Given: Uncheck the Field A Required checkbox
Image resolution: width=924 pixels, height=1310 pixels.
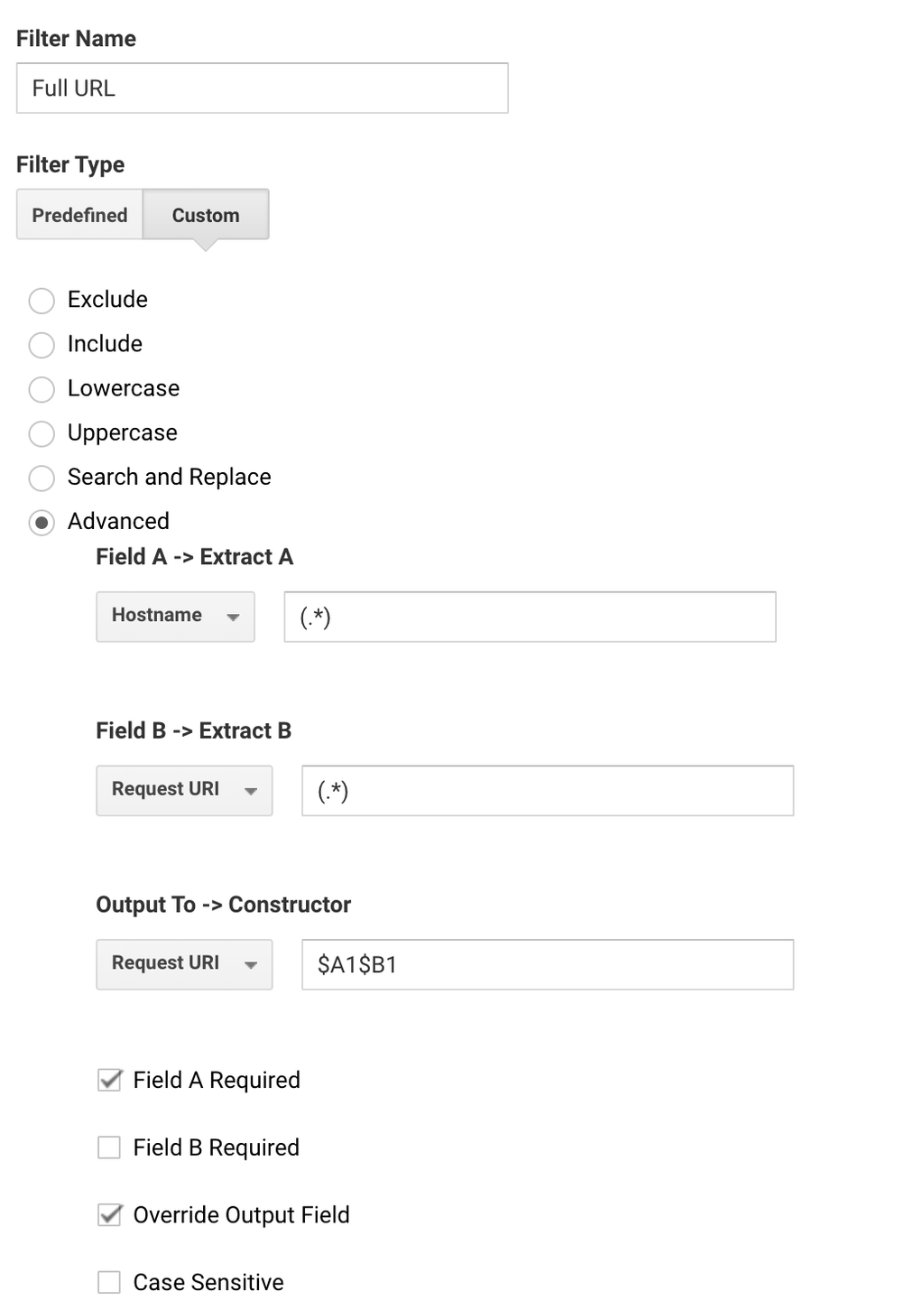Looking at the screenshot, I should (109, 1080).
